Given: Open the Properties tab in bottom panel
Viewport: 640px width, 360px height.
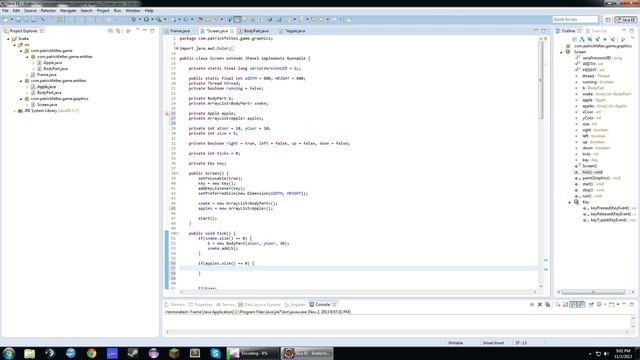Looking at the screenshot, I should [200, 304].
